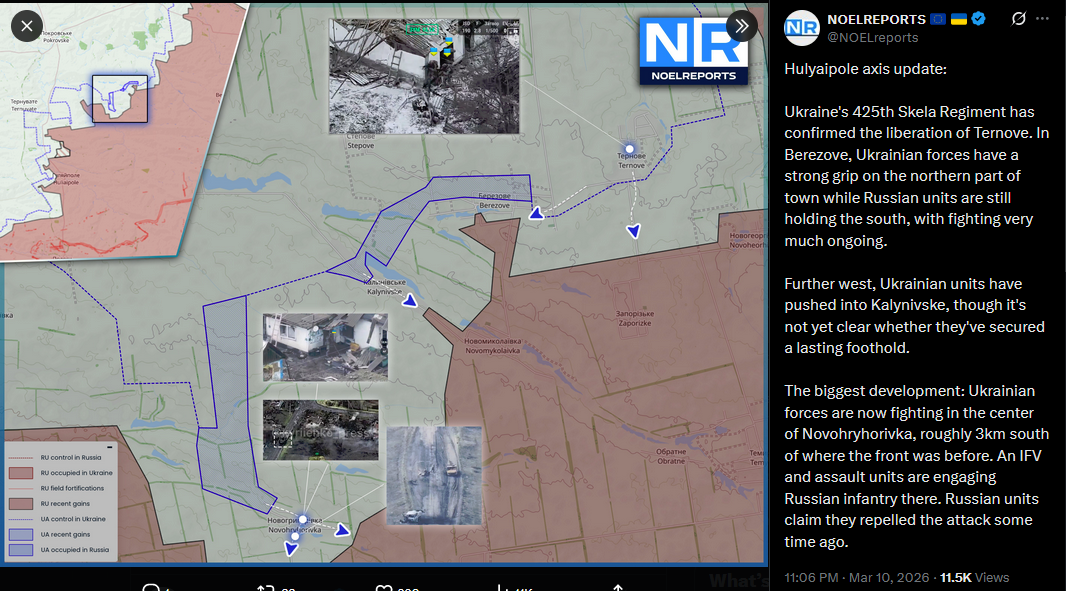Open the NOELREPORTS display name link
Image resolution: width=1066 pixels, height=591 pixels.
click(876, 19)
